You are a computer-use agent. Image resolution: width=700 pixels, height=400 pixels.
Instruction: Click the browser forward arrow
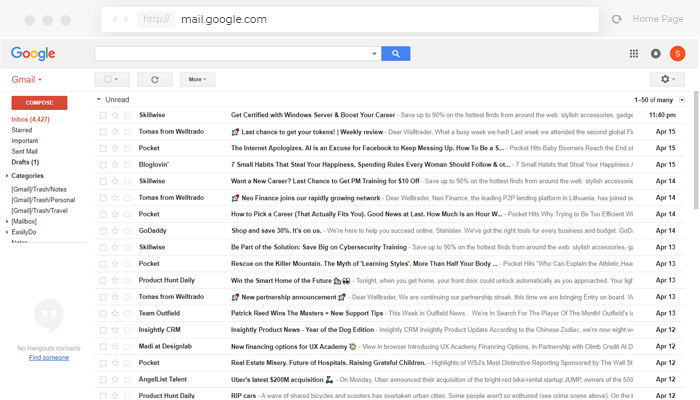126,19
